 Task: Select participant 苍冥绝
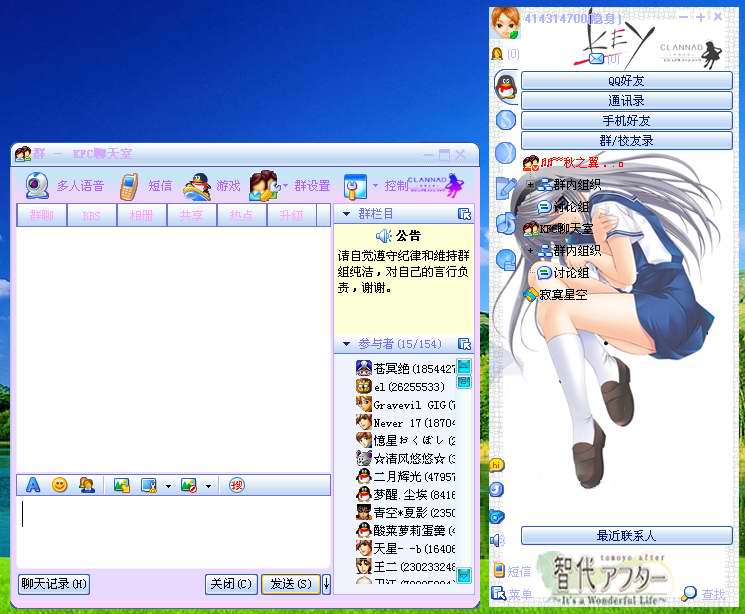click(x=406, y=368)
